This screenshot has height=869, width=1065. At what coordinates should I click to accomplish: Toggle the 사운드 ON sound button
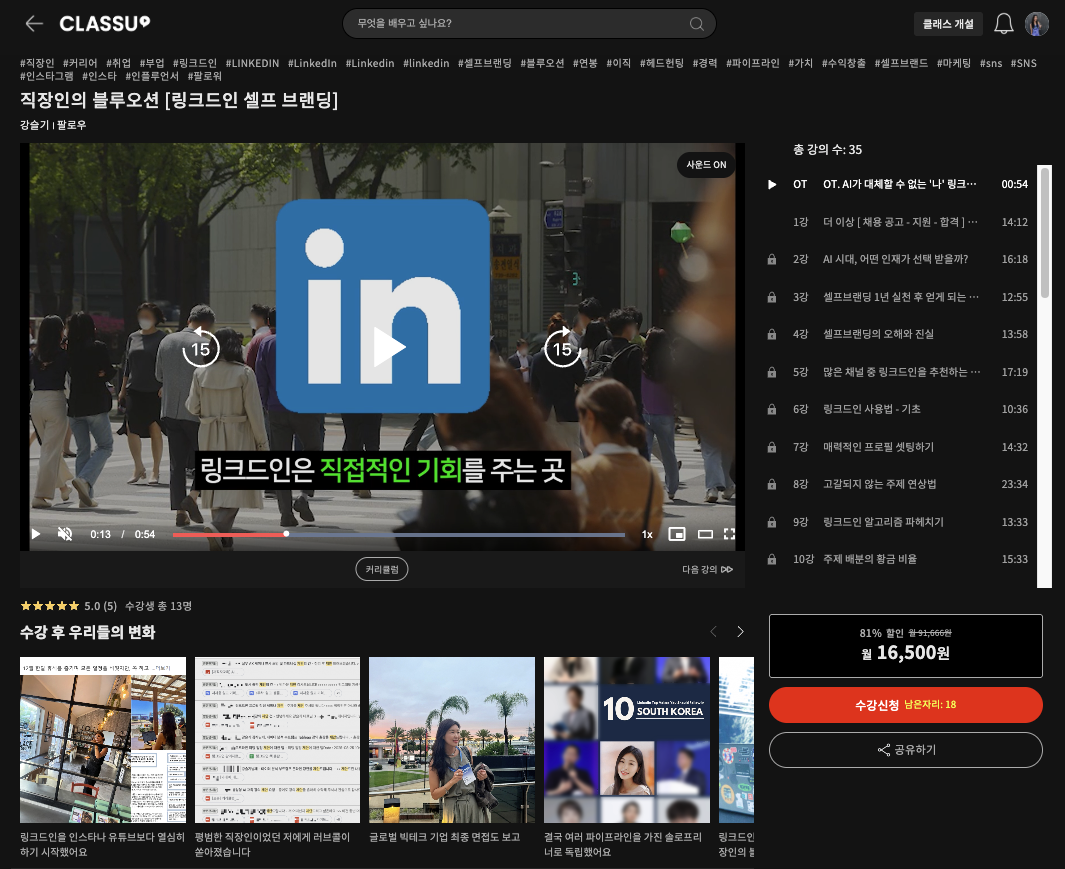coord(706,164)
